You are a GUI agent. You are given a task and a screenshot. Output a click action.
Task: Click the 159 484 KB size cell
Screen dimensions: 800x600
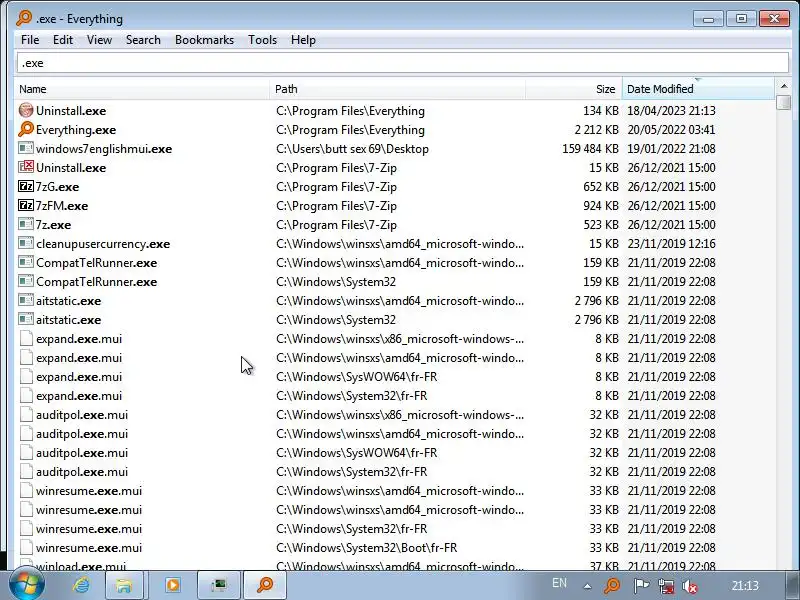[x=590, y=148]
